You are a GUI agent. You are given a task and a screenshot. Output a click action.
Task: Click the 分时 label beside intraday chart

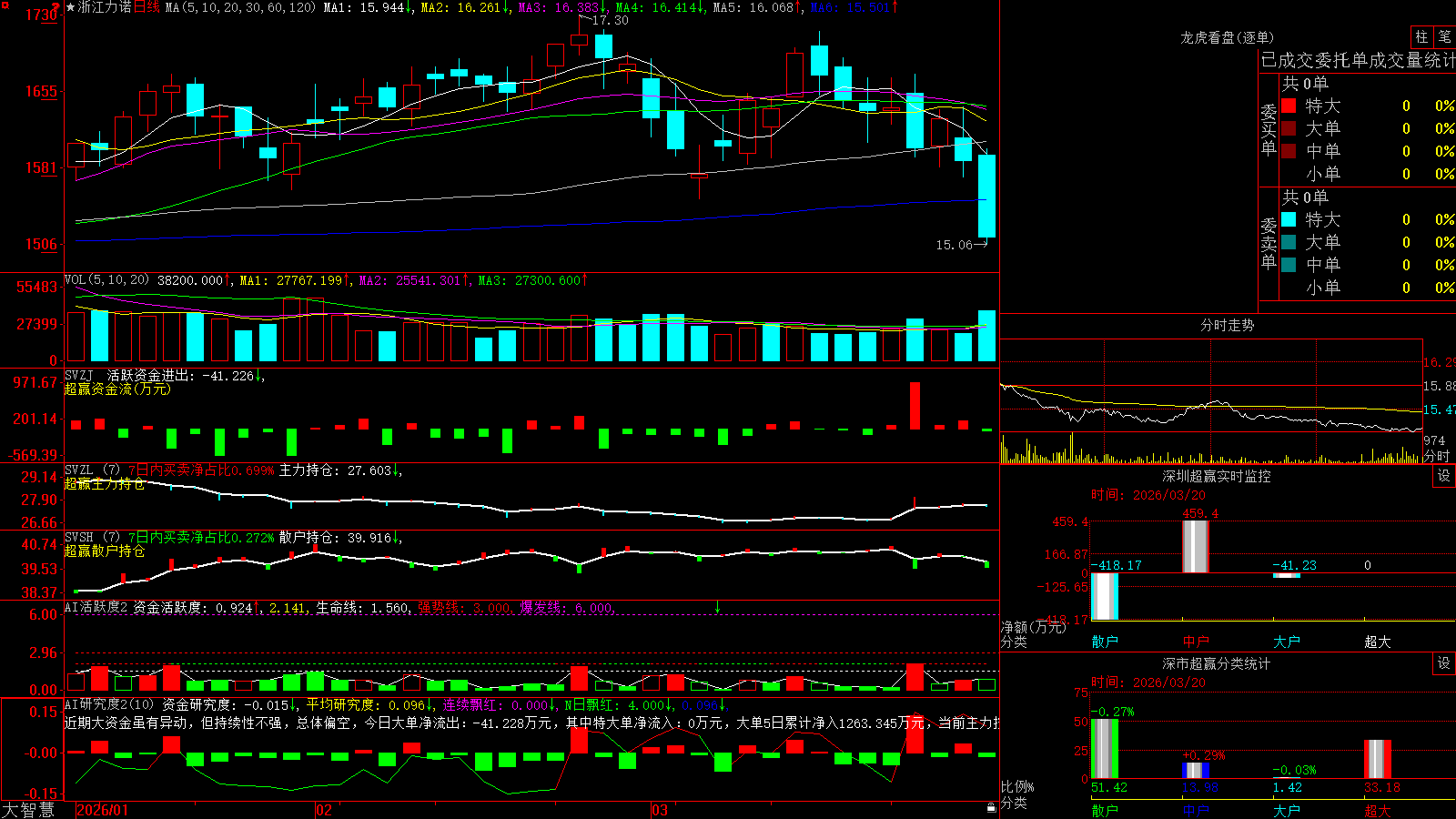1437,456
